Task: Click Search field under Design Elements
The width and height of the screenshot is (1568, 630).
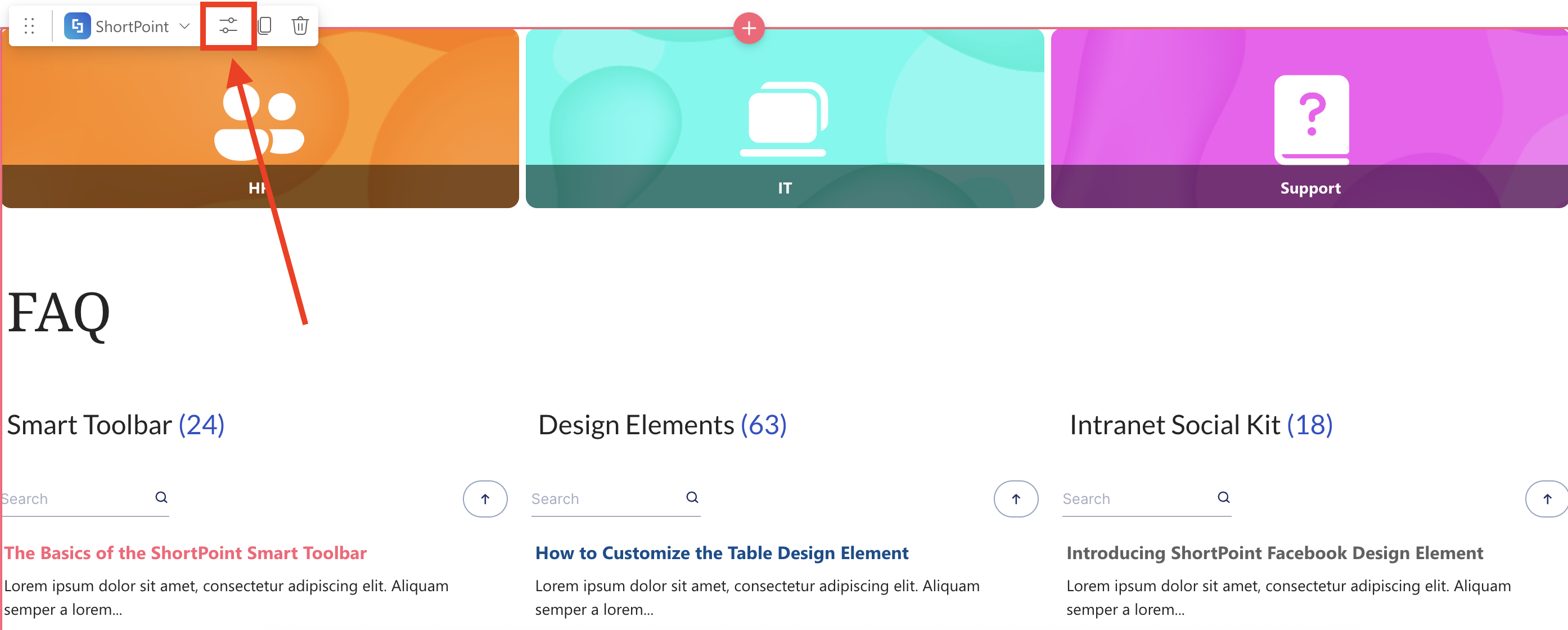Action: point(602,499)
